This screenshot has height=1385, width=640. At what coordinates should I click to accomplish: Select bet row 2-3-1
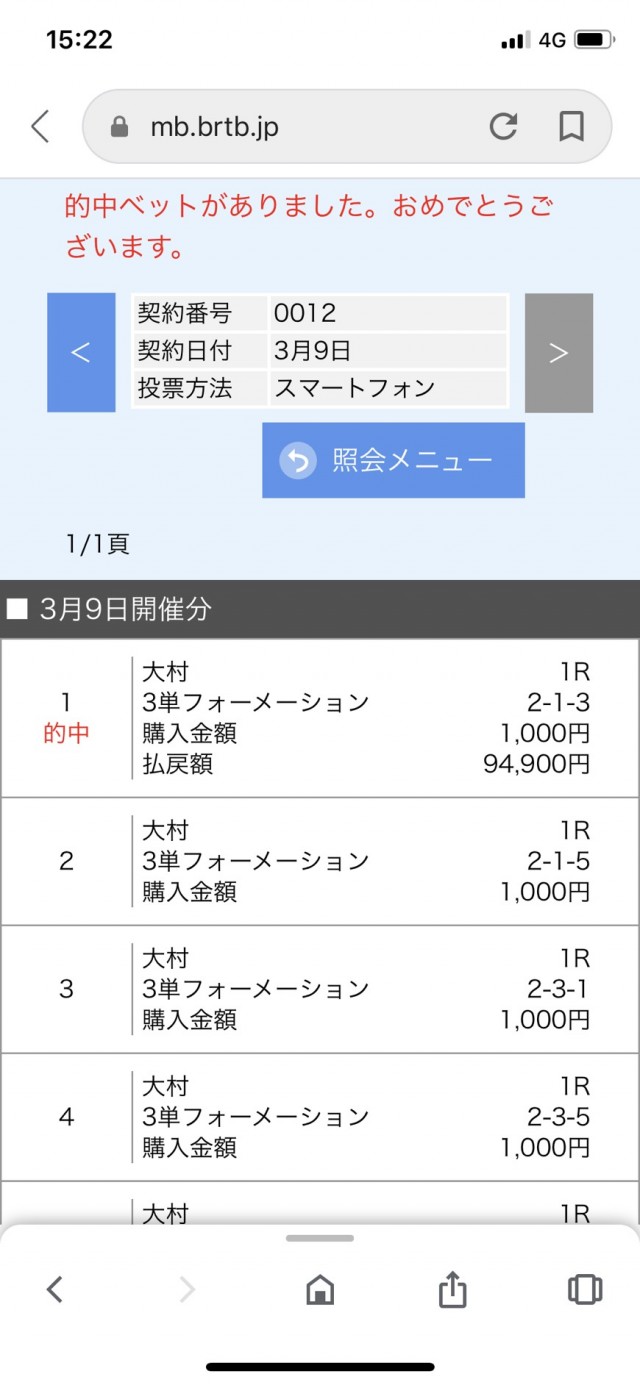click(320, 989)
